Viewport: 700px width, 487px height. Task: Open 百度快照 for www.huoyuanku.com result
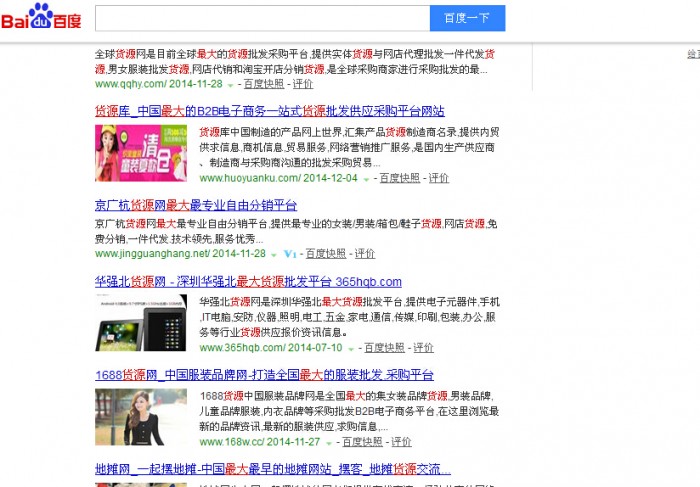(x=400, y=178)
